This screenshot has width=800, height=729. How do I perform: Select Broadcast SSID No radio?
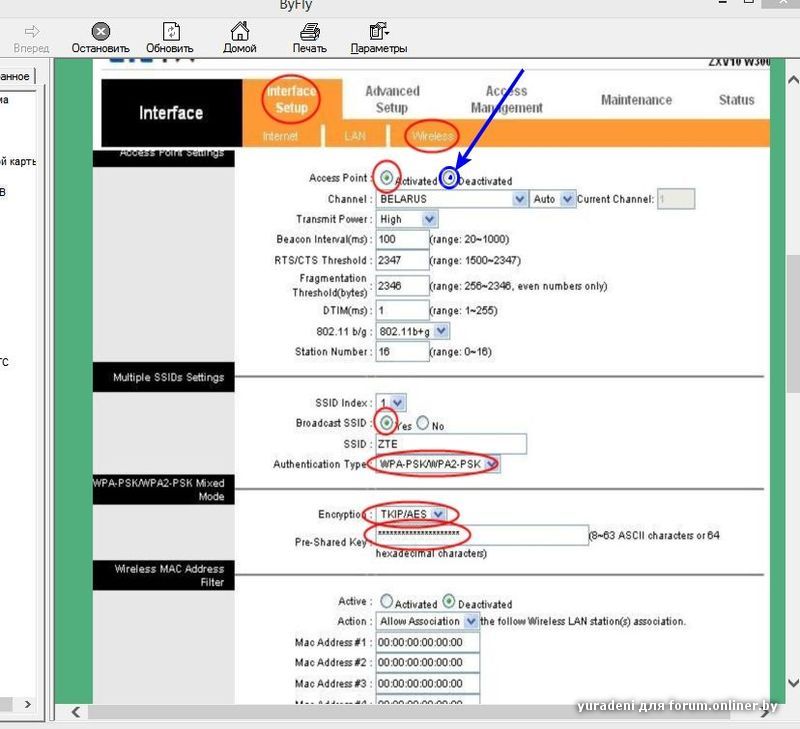pyautogui.click(x=422, y=422)
